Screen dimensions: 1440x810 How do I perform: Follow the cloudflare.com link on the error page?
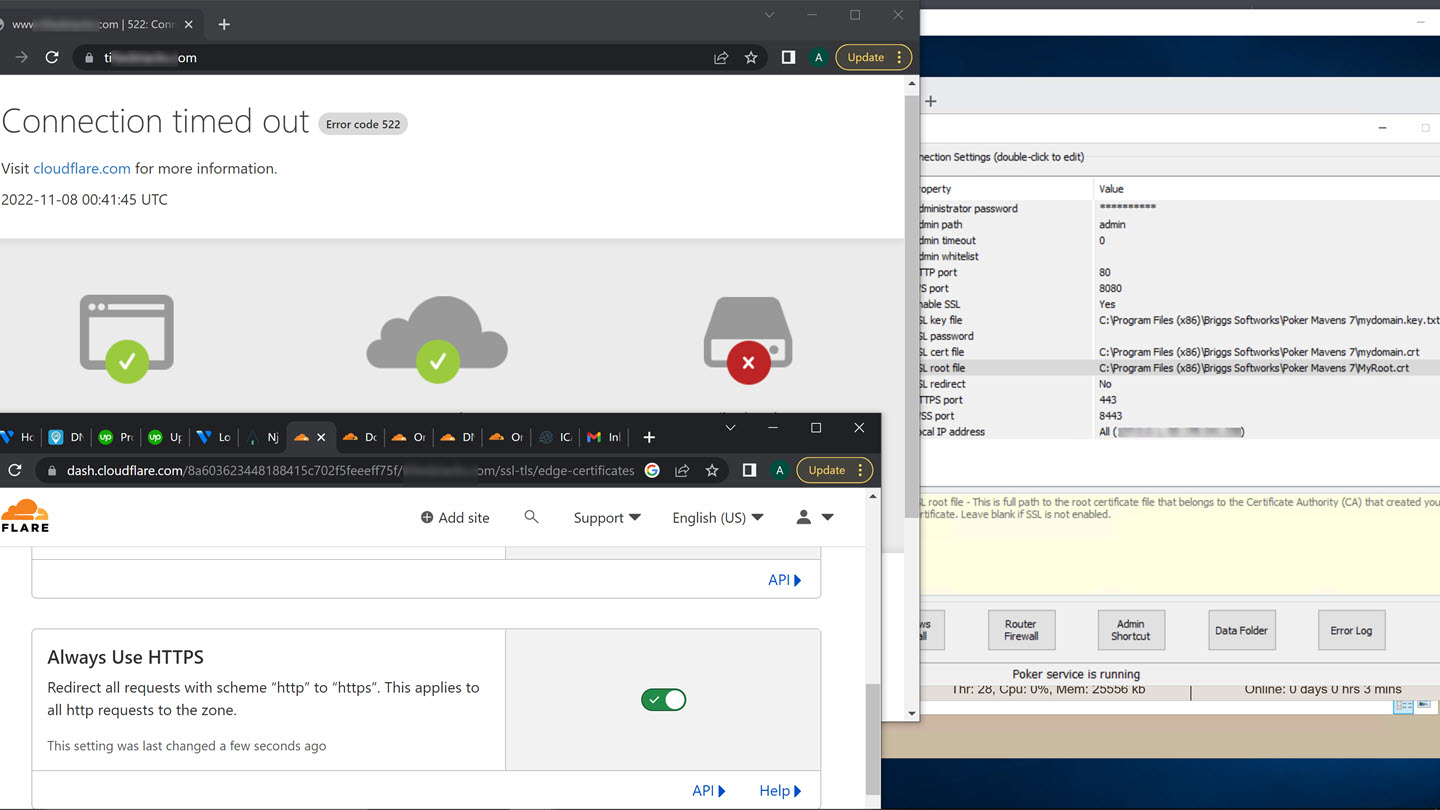(82, 169)
